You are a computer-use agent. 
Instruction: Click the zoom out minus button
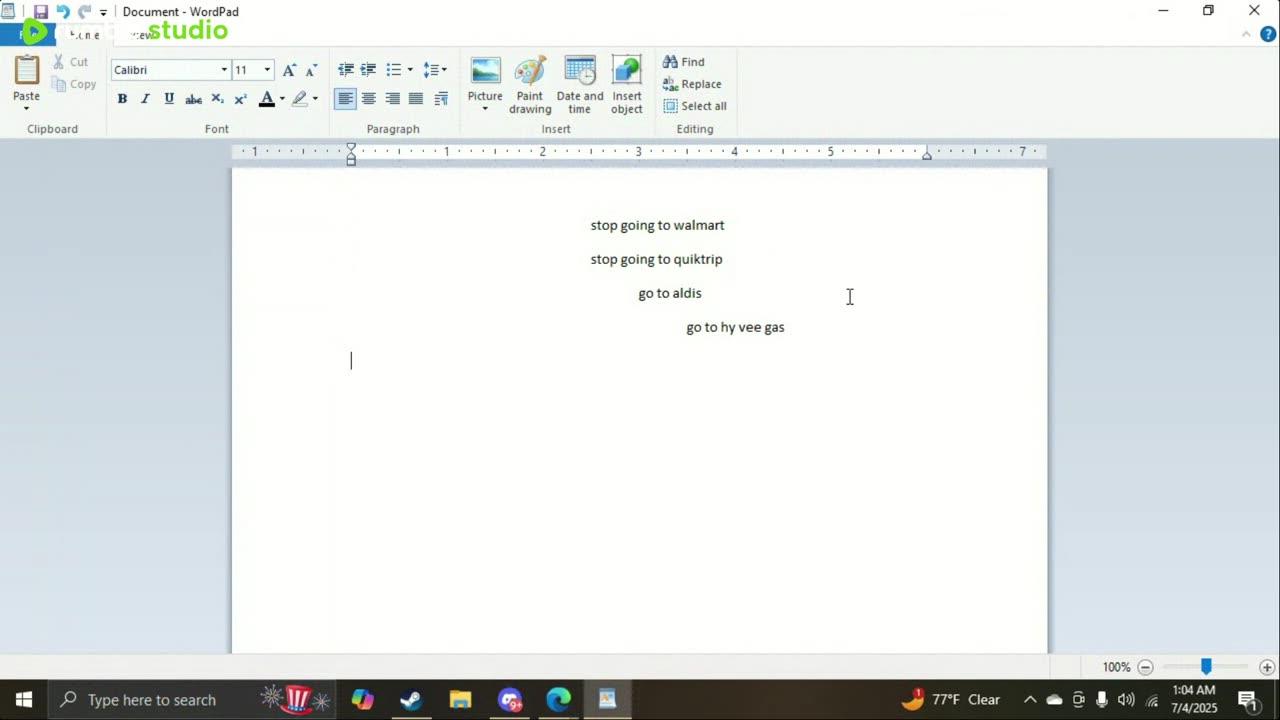[x=1146, y=667]
